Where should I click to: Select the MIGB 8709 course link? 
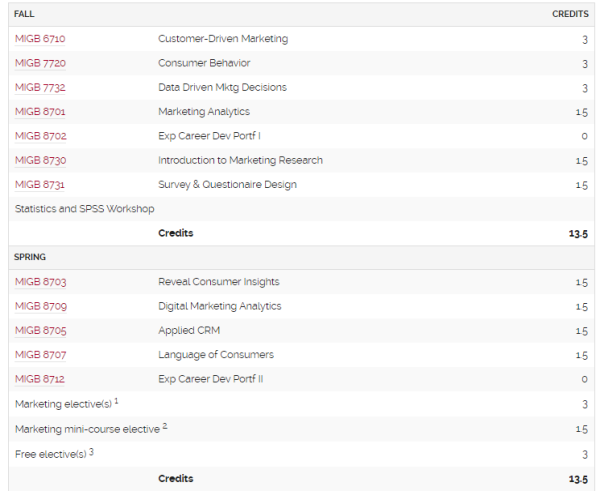click(x=41, y=306)
